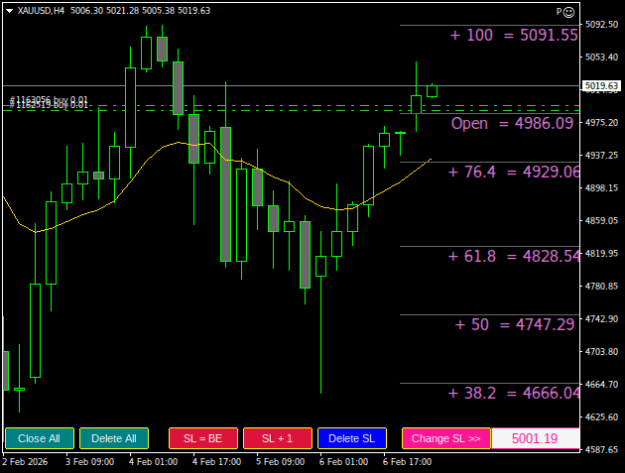Click the + 100 = 5091.55 level label

[514, 35]
